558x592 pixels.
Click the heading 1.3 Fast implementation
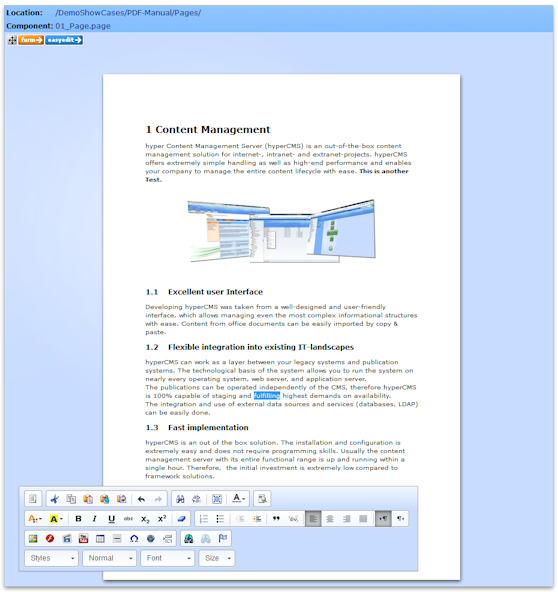tap(197, 427)
